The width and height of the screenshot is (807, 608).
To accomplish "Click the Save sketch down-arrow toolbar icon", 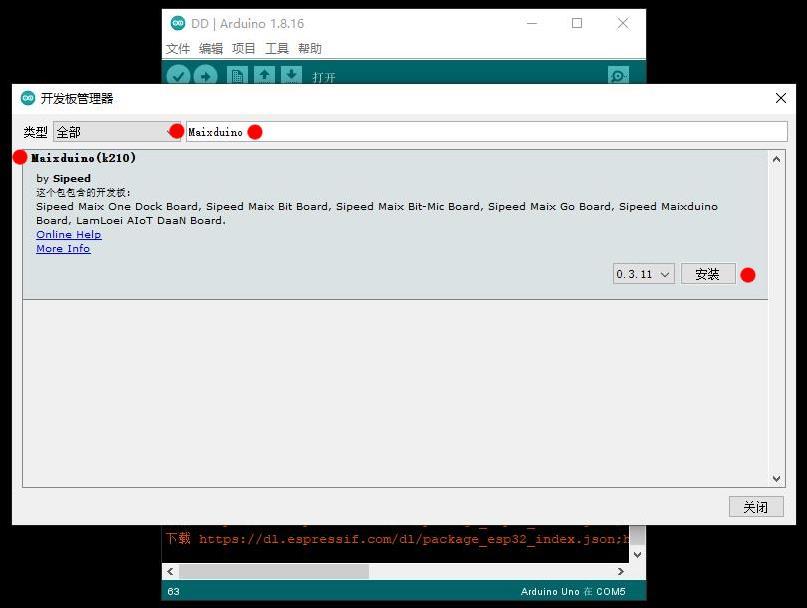I will (x=291, y=75).
